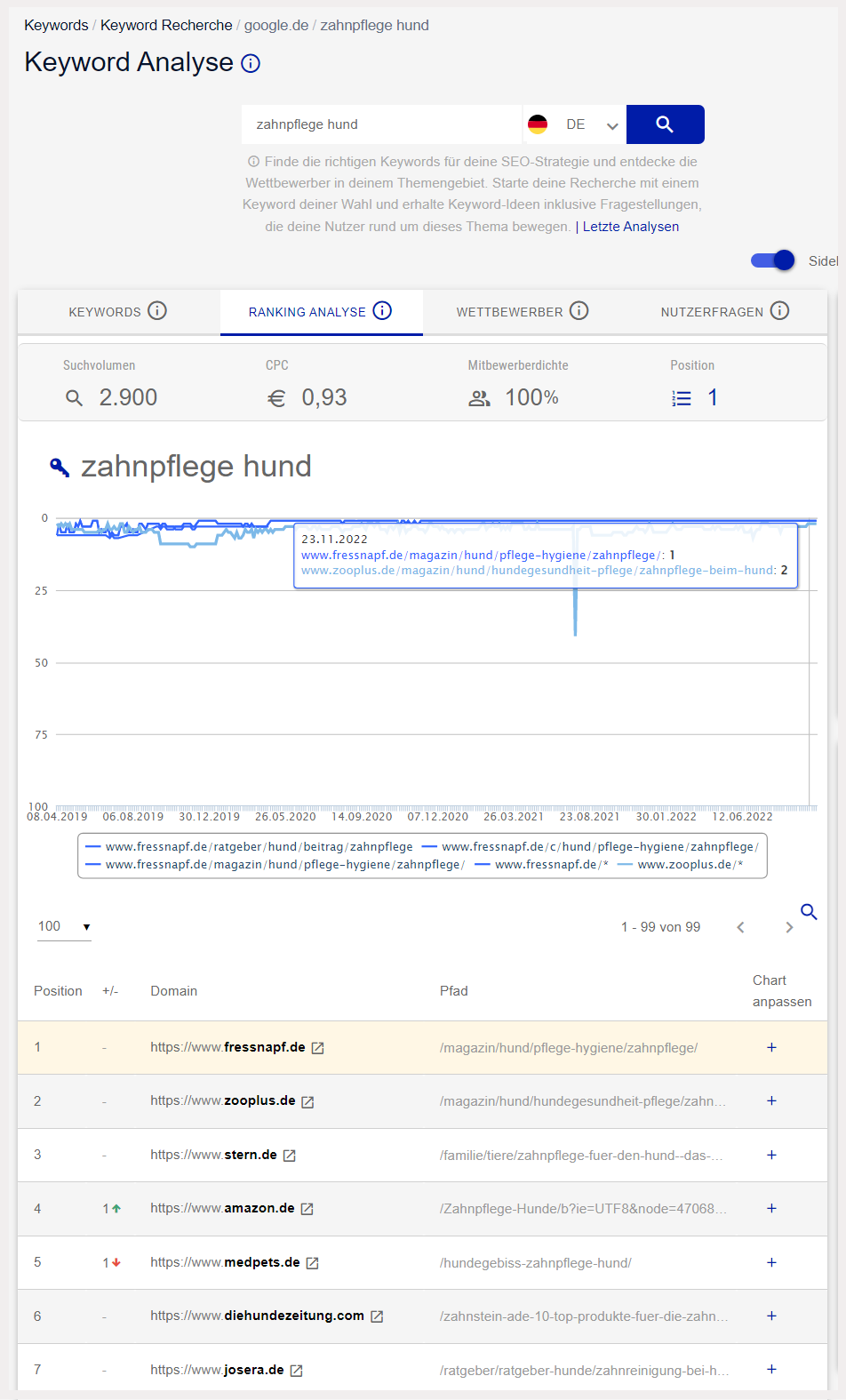Screen dimensions: 846x1400
Task: Open rows-per-page dropdown showing 100
Action: tap(64, 927)
